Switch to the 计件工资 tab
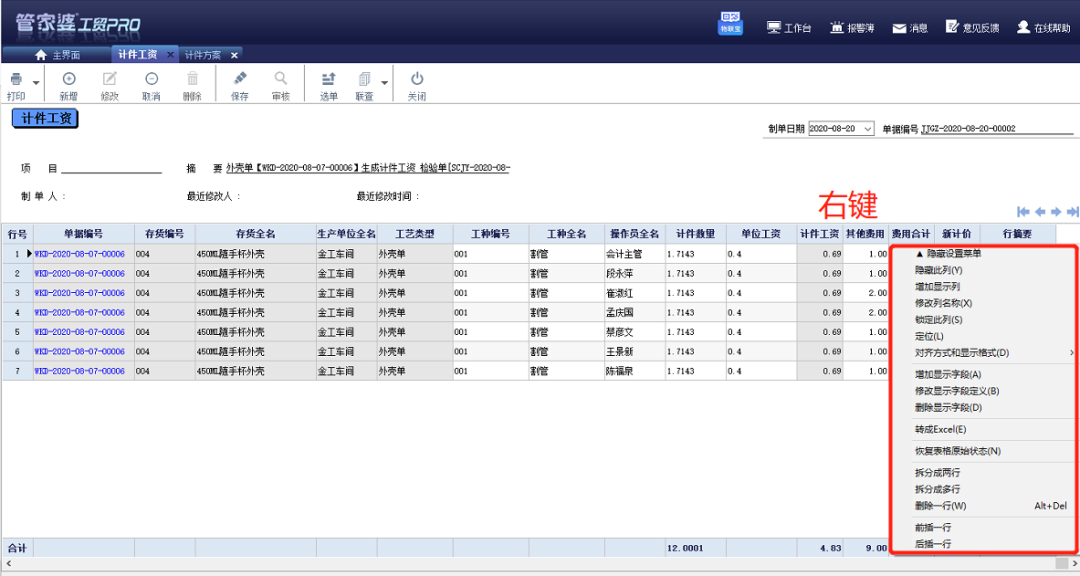The image size is (1080, 576). click(138, 54)
